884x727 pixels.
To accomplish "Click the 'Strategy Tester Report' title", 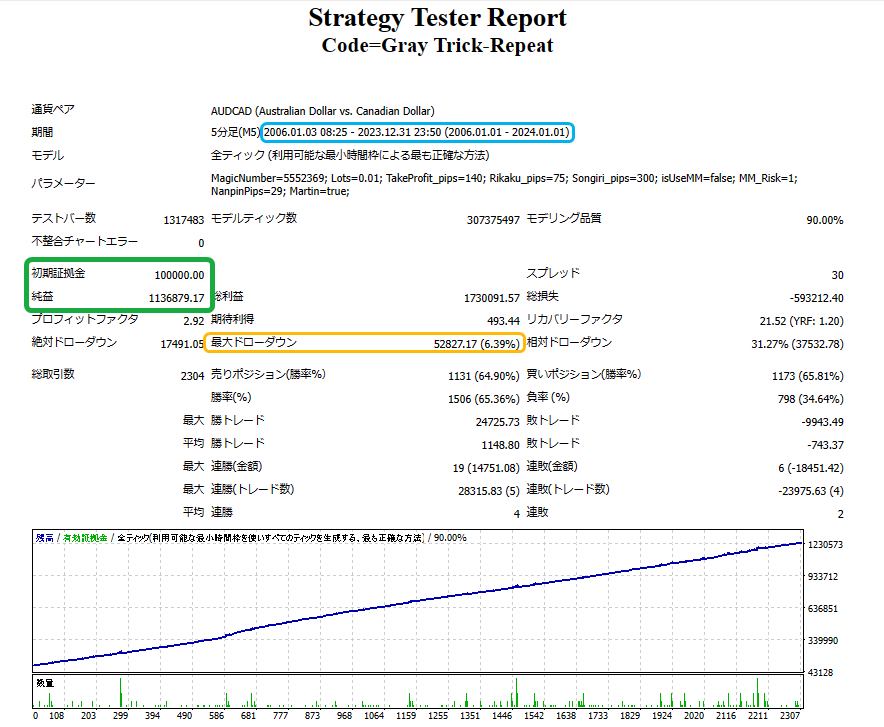I will (437, 18).
